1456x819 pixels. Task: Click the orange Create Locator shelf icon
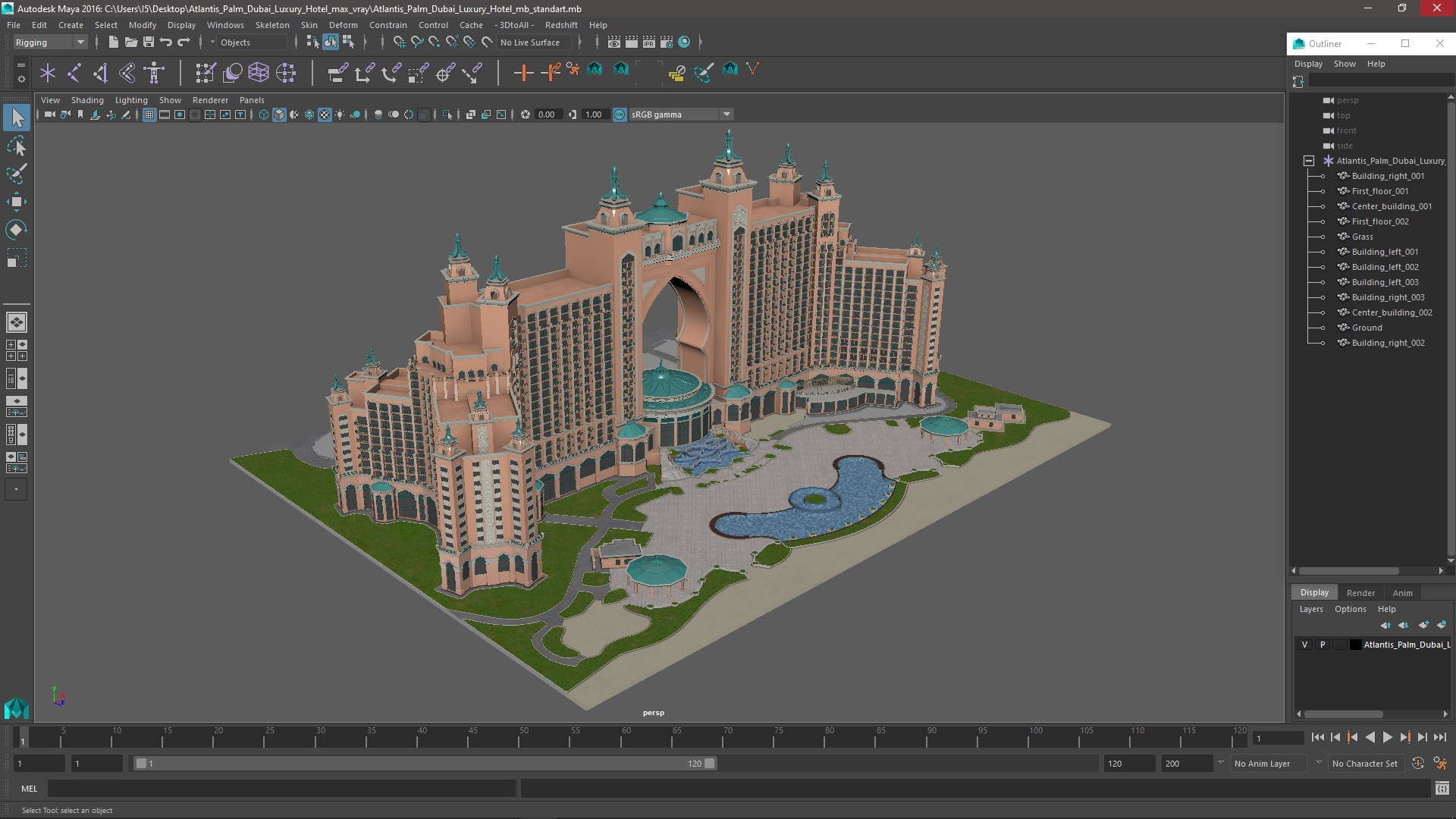point(523,73)
